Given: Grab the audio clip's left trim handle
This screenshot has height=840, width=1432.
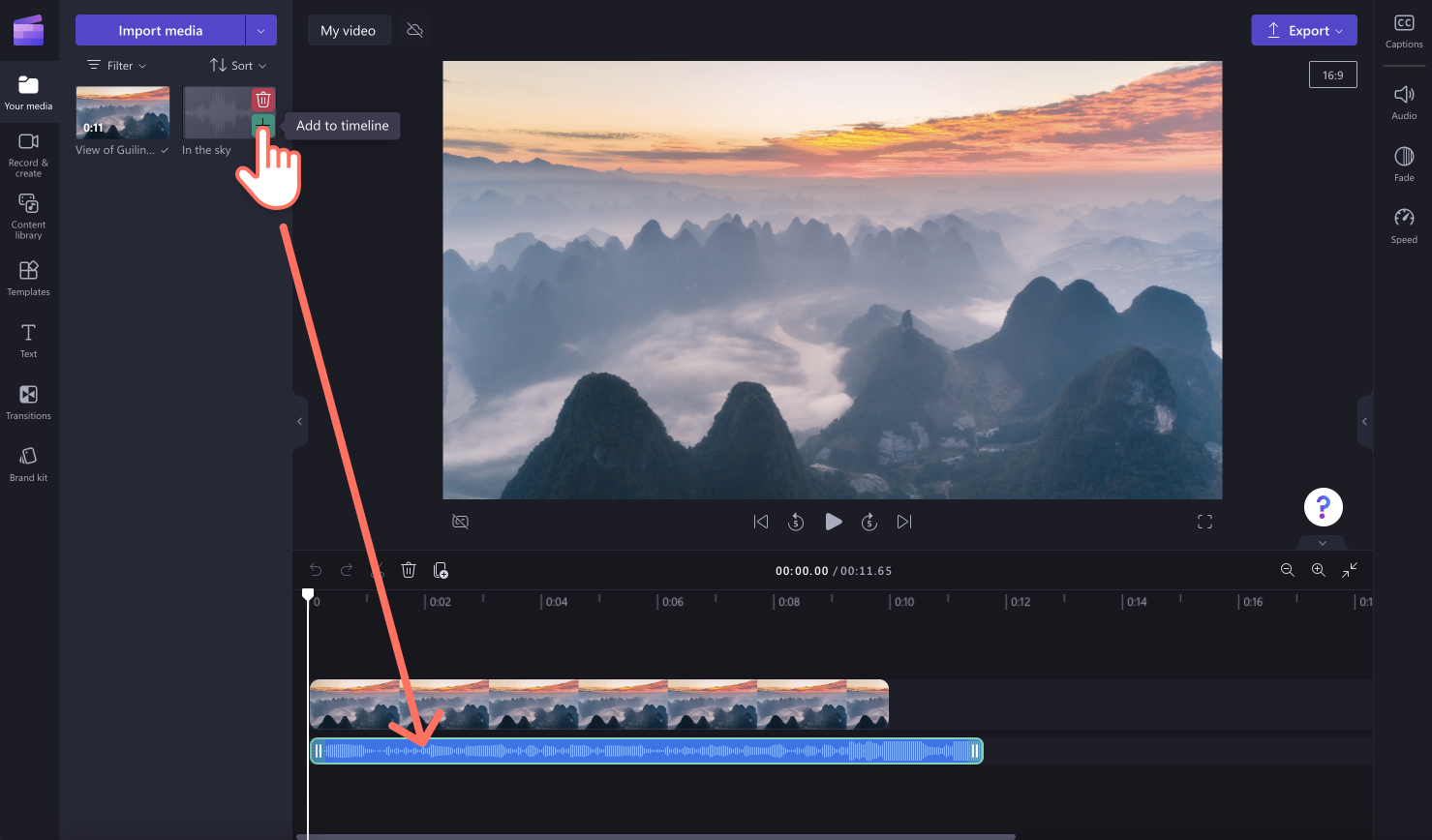Looking at the screenshot, I should coord(319,751).
